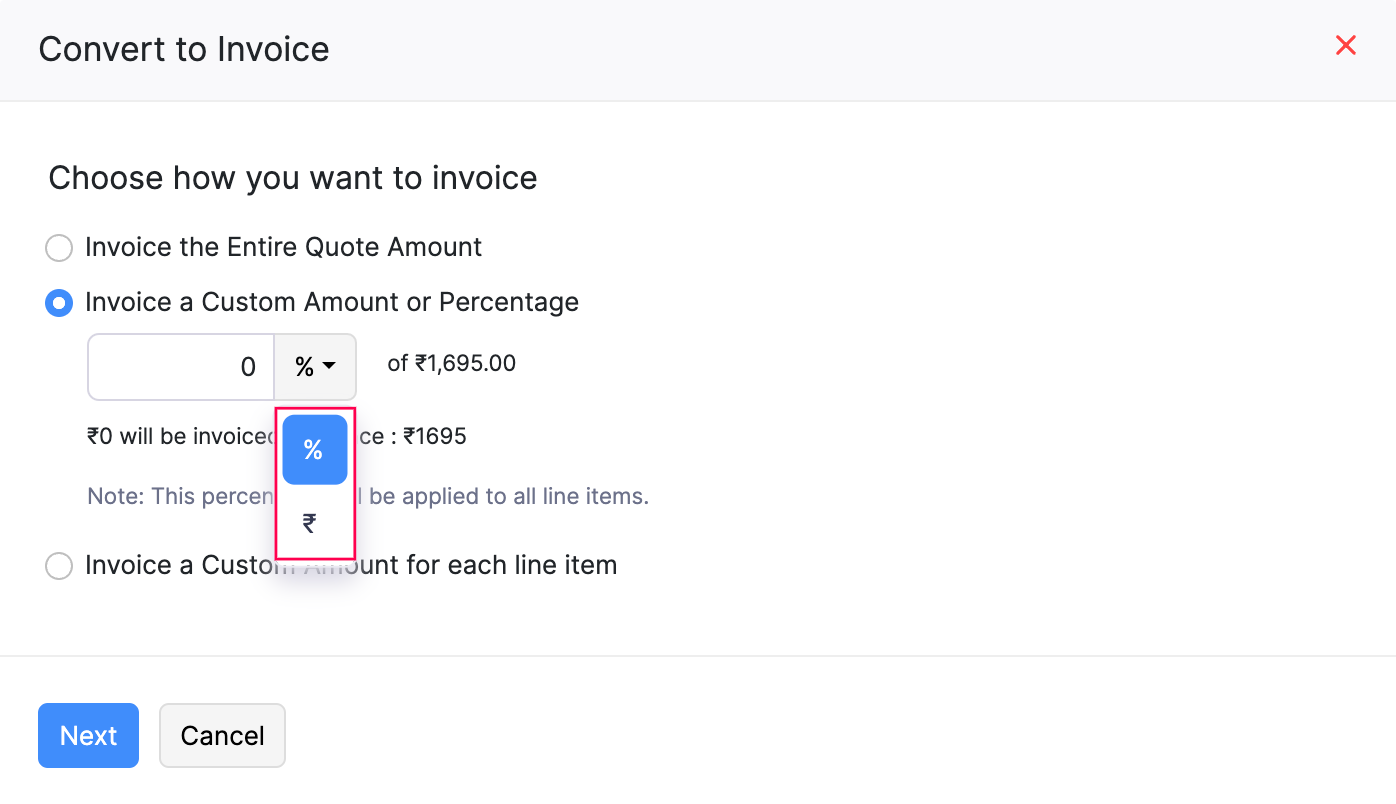The height and width of the screenshot is (804, 1396).
Task: Choose the highlighted % option in the list
Action: point(314,450)
